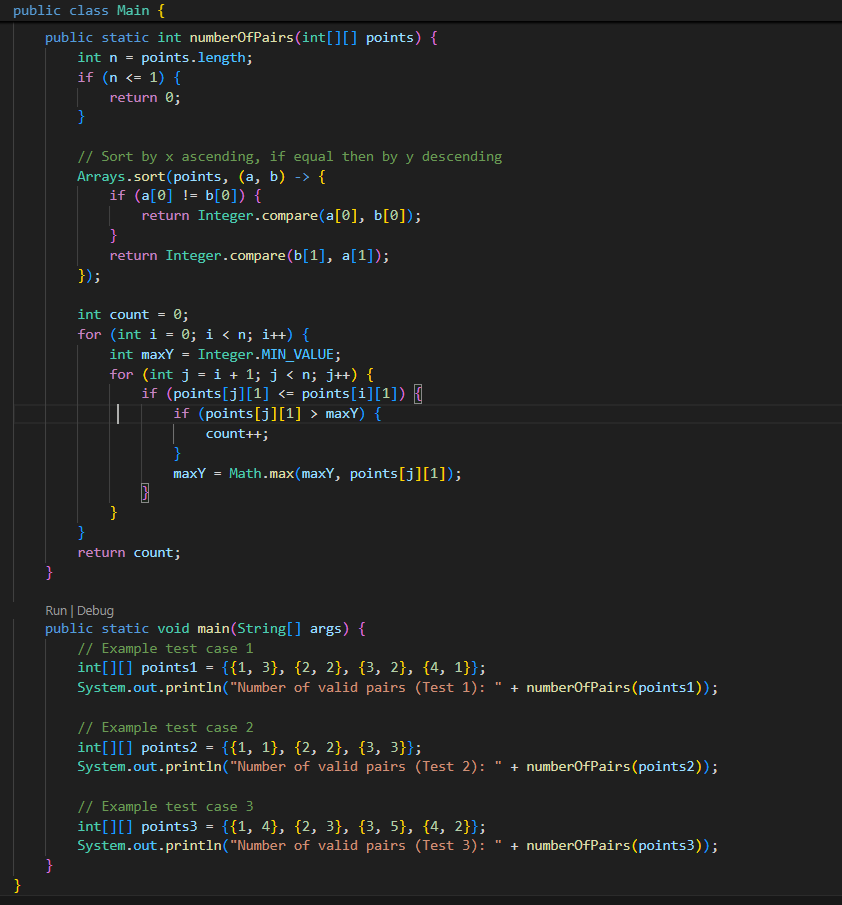Click the 'Example test case 2' comment
This screenshot has width=842, height=905.
(x=165, y=728)
